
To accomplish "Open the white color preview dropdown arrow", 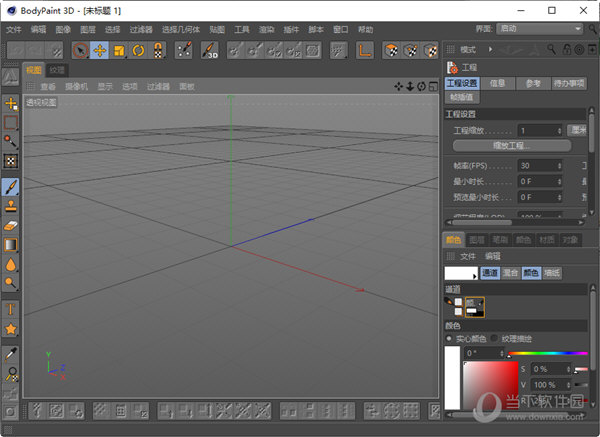I will (475, 276).
